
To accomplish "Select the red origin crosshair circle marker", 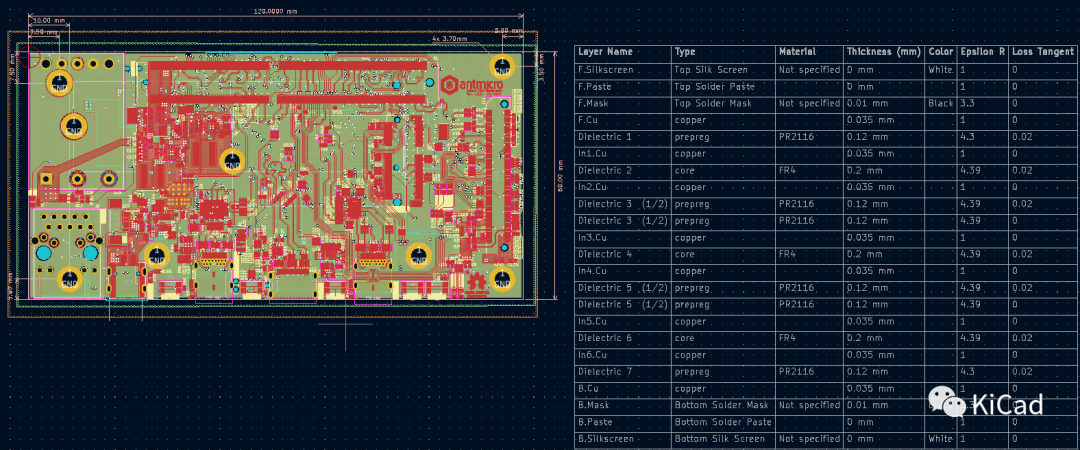I will click(29, 57).
